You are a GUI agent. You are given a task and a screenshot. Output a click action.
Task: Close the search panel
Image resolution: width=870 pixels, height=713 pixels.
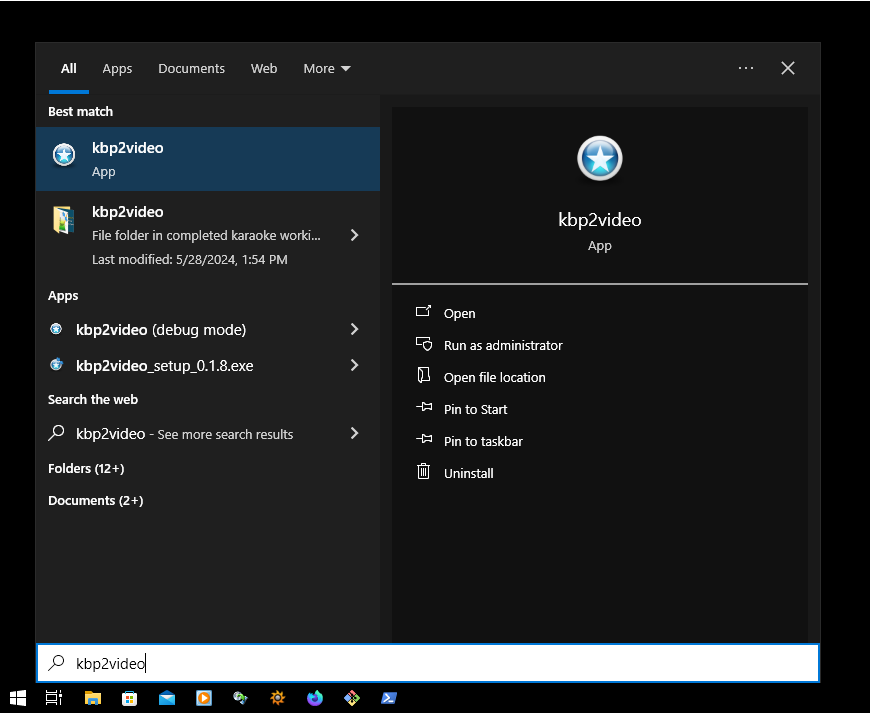788,68
